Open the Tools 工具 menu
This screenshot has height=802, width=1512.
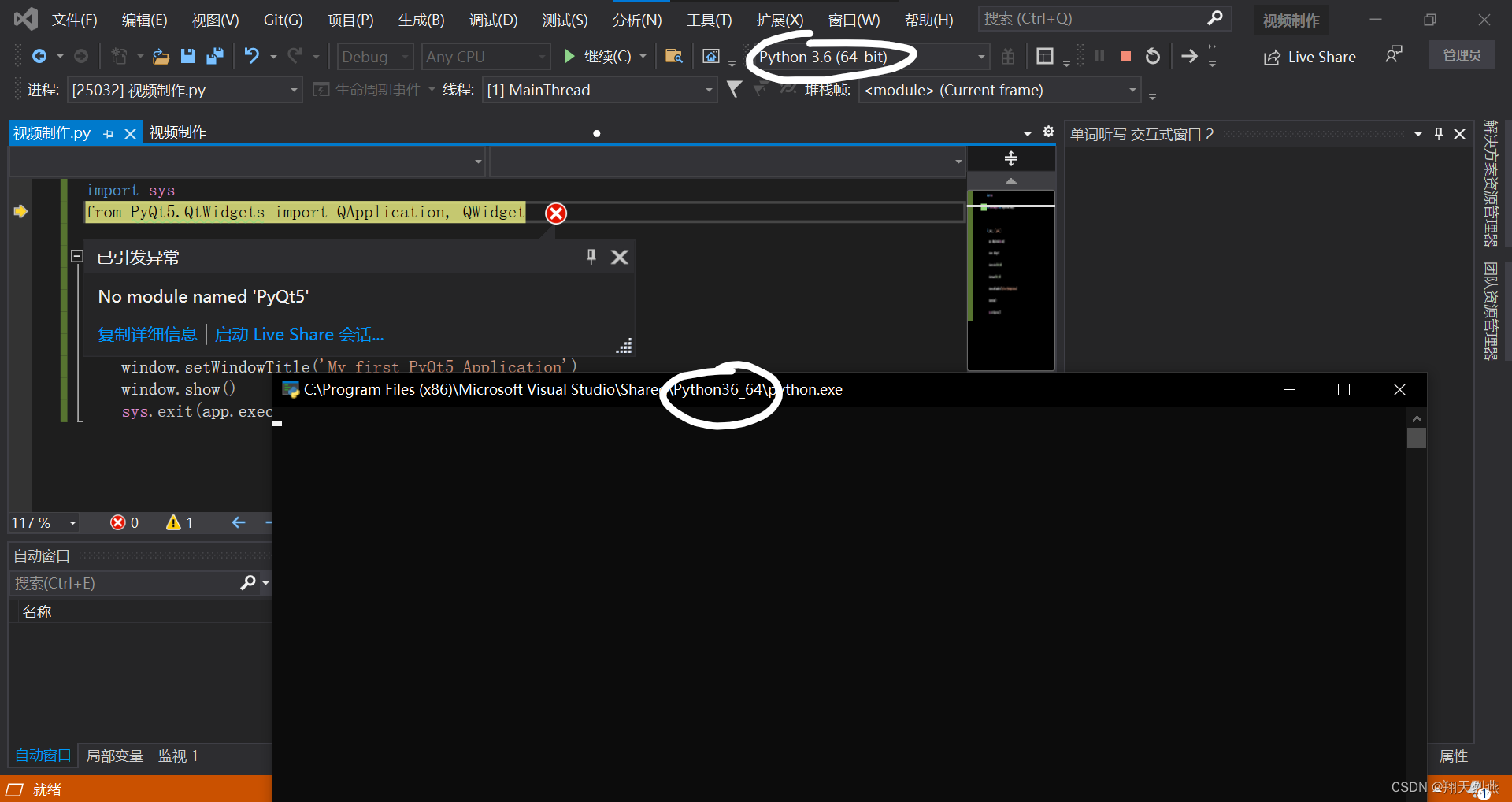pyautogui.click(x=709, y=20)
